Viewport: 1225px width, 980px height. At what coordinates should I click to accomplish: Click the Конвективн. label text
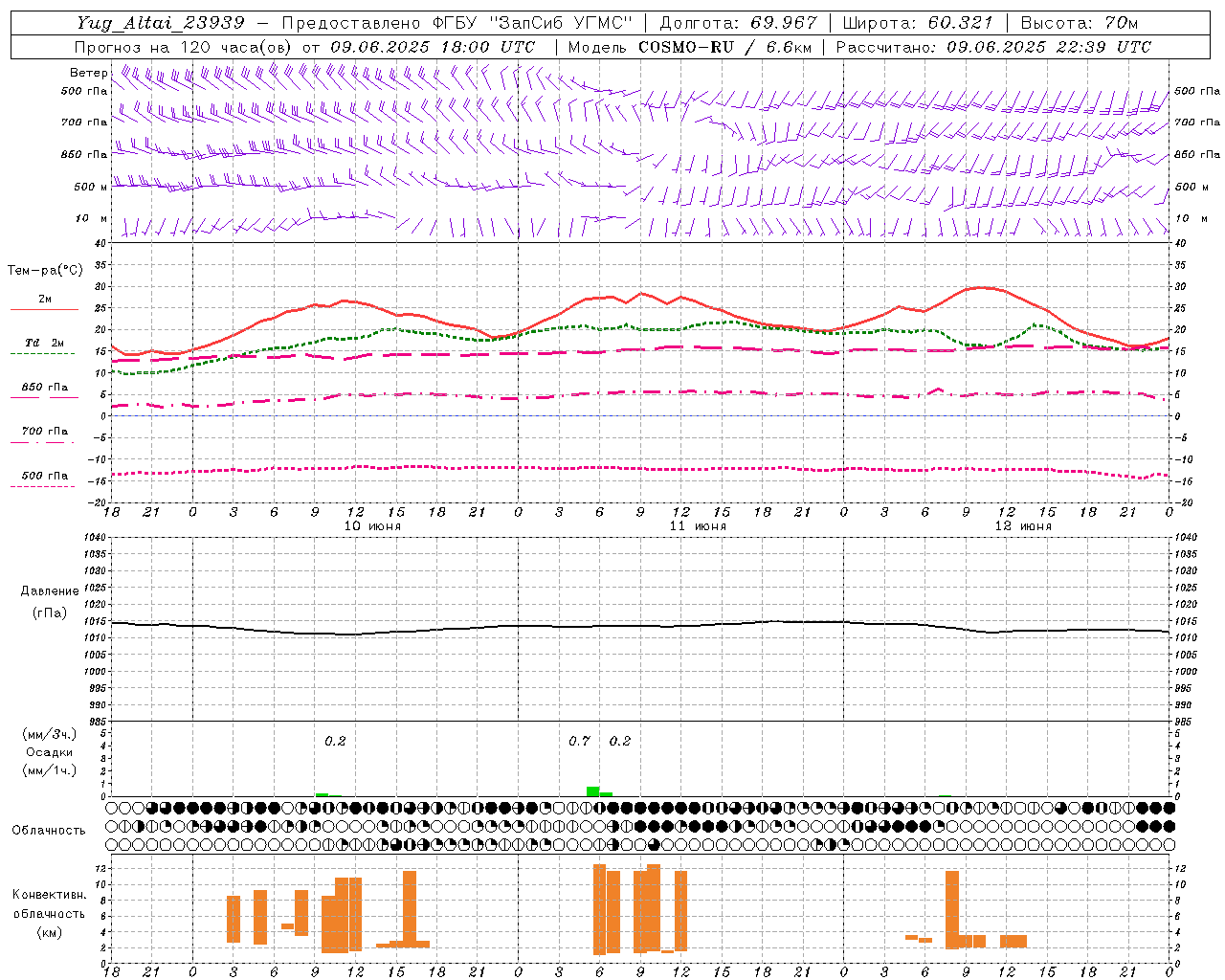[49, 895]
